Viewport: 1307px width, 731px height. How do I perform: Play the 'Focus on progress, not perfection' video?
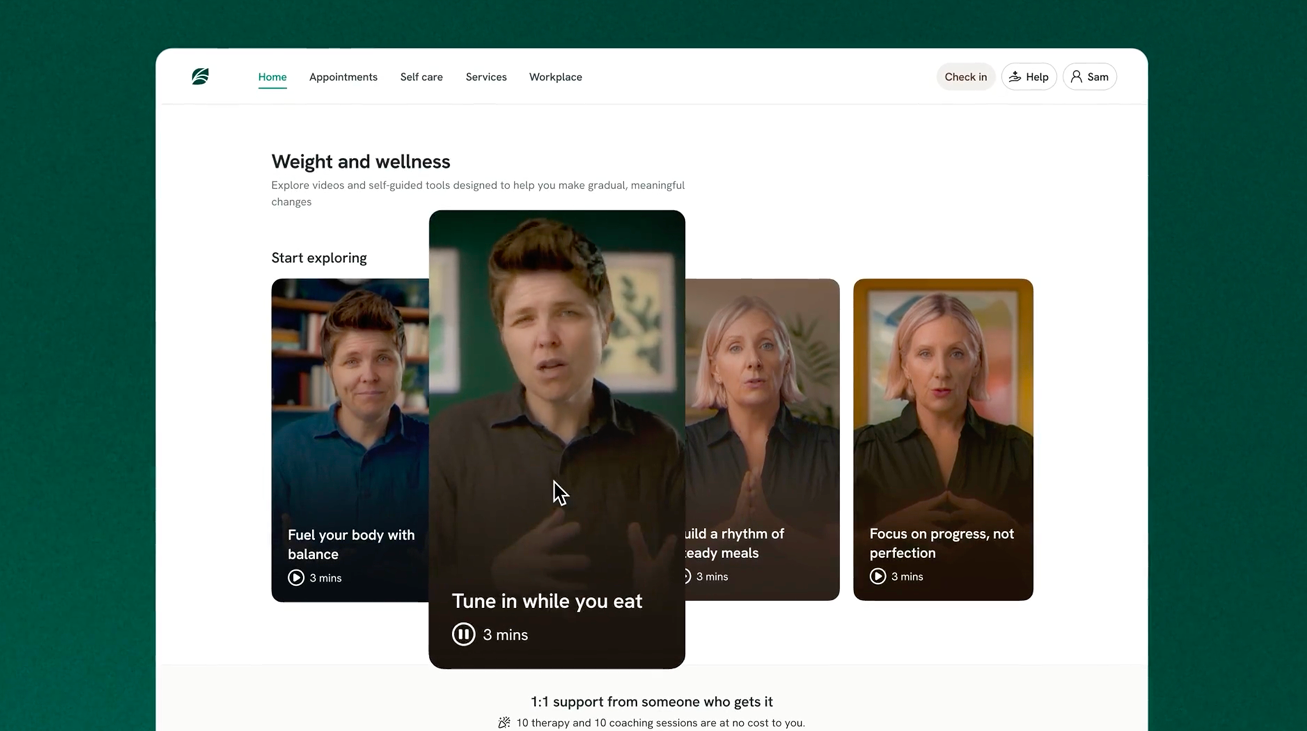(878, 576)
